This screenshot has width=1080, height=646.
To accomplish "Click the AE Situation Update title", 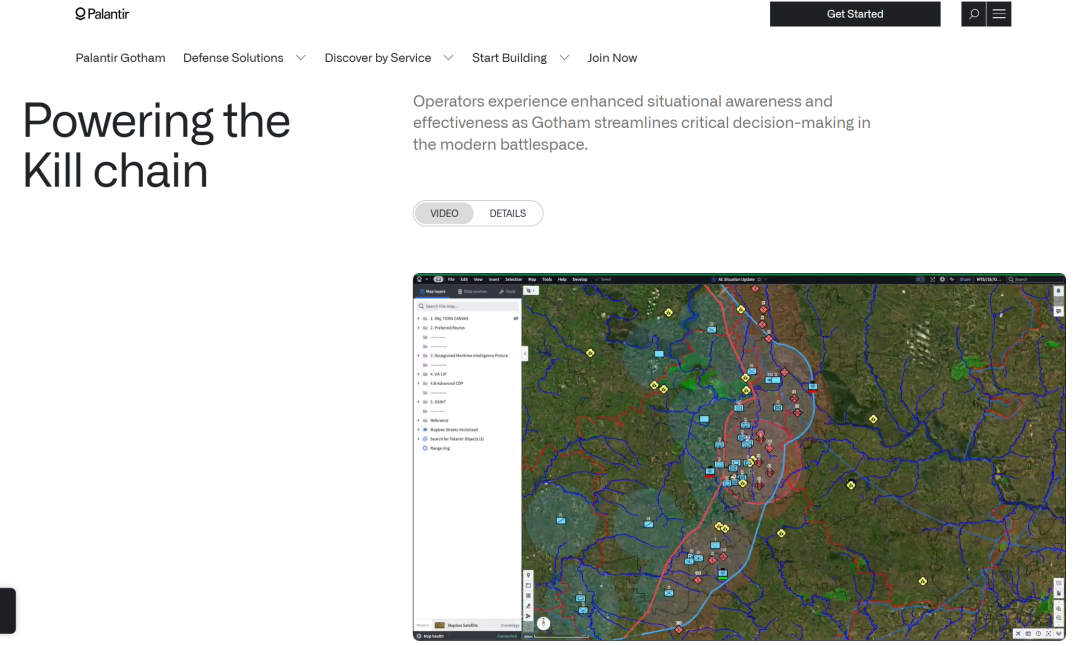I will click(736, 280).
